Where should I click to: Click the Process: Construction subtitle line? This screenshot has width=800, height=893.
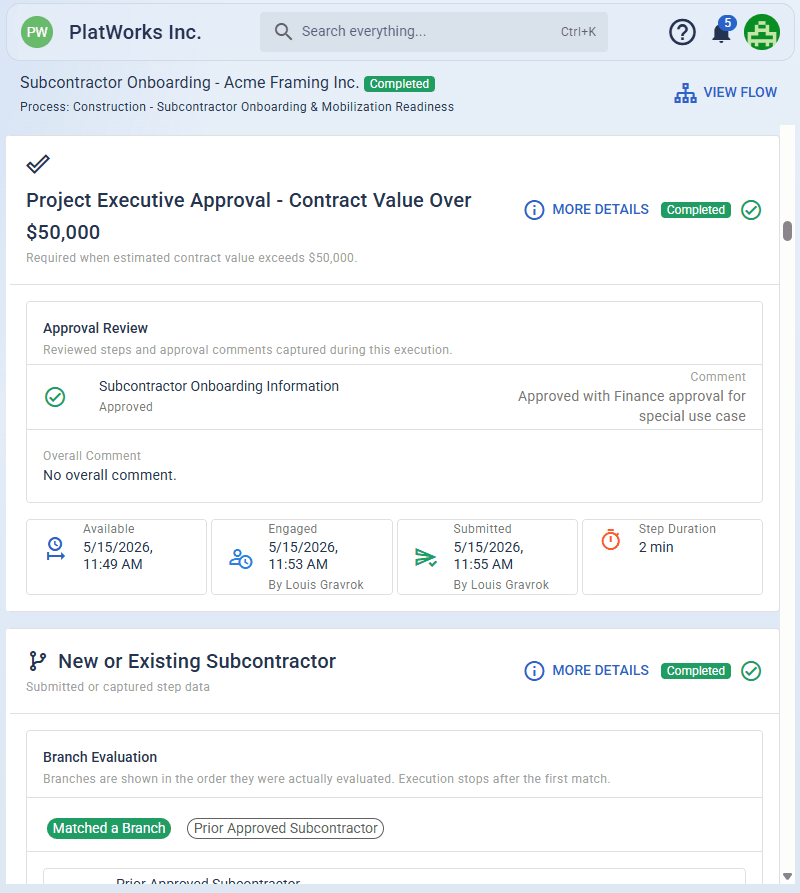[x=237, y=106]
